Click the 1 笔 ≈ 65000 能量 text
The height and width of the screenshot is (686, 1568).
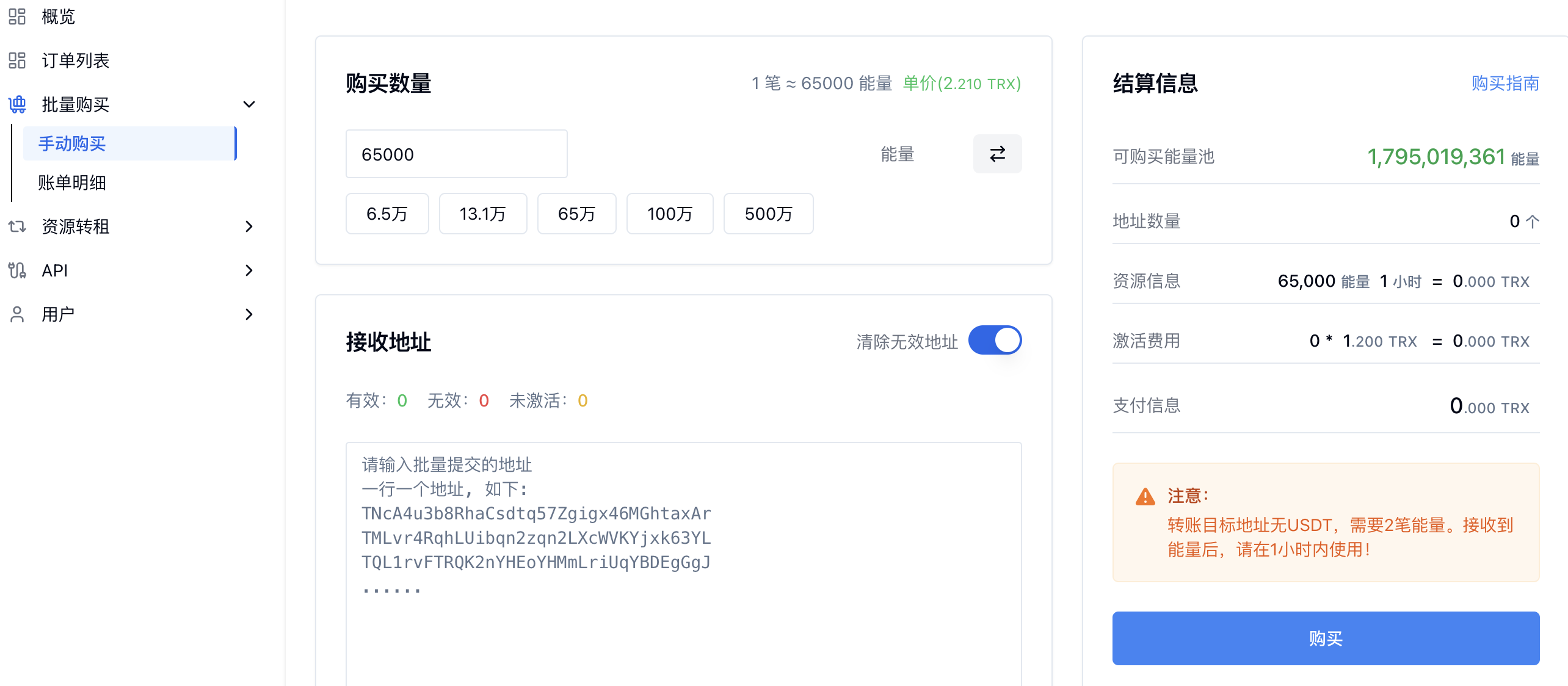(x=822, y=83)
